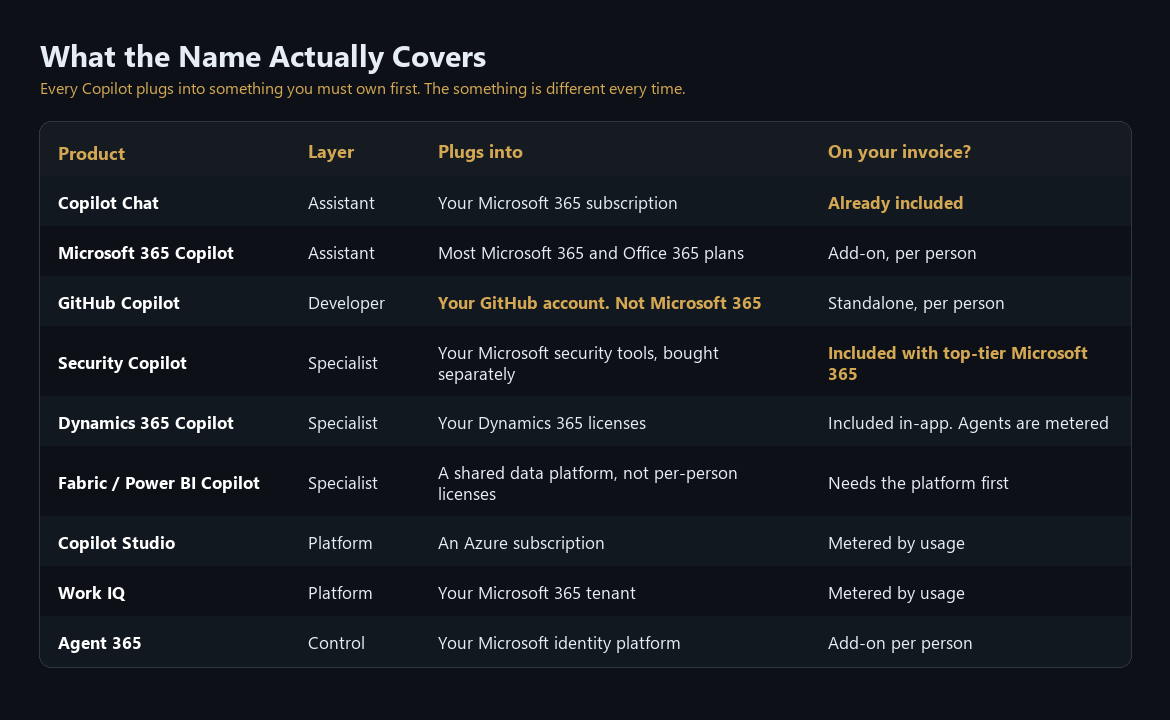Image resolution: width=1170 pixels, height=720 pixels.
Task: Click the 'Copilot Studio' product name
Action: [x=116, y=543]
